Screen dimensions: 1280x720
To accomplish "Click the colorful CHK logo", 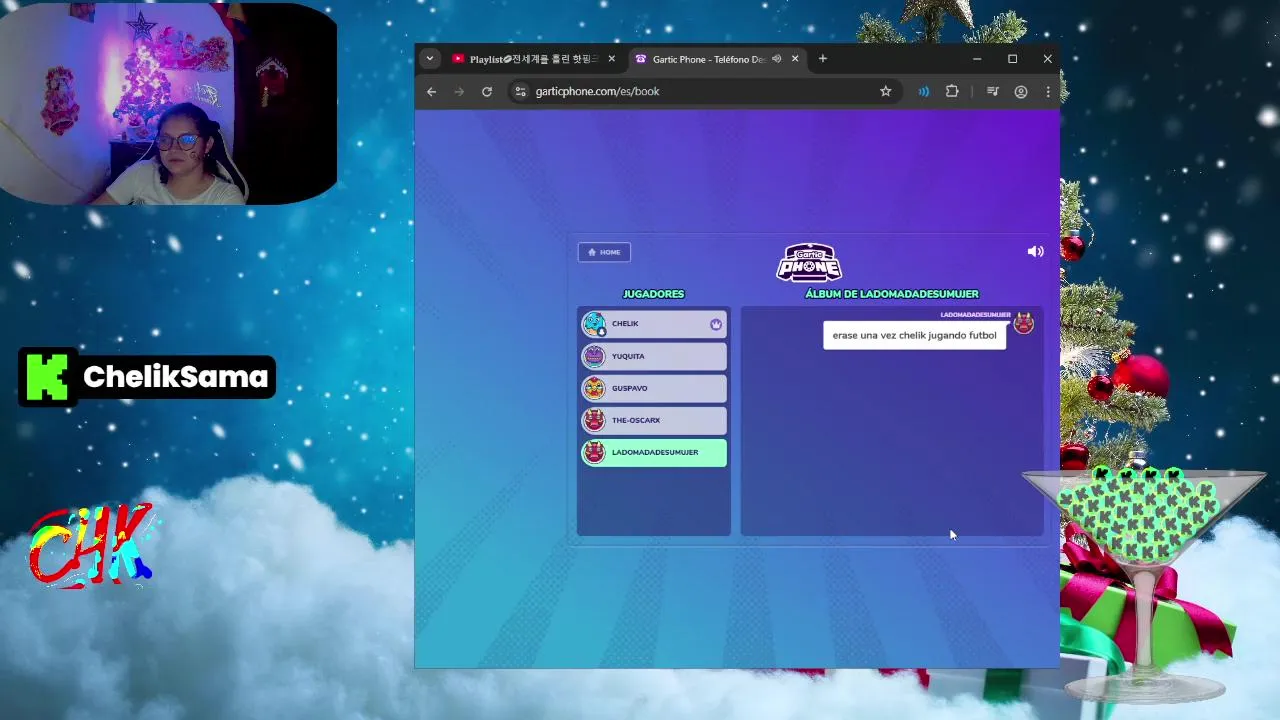I will point(91,546).
